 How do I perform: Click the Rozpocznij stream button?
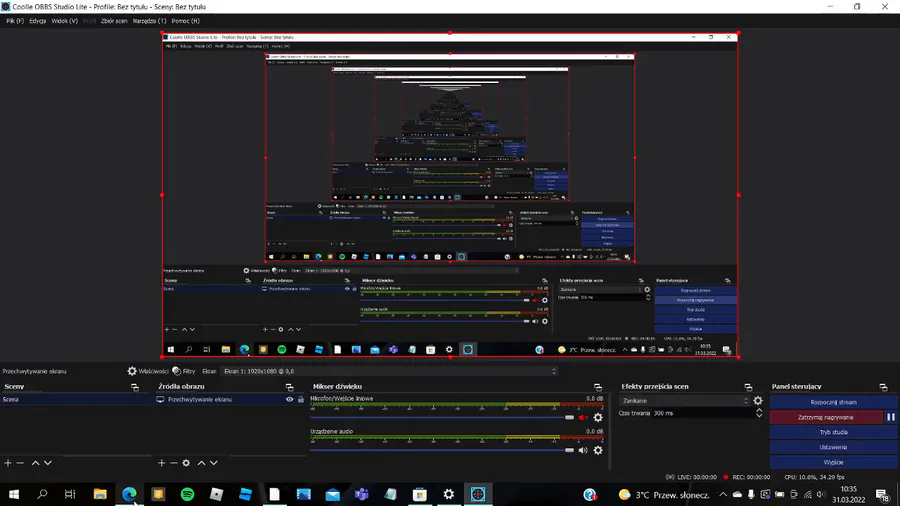coord(833,402)
